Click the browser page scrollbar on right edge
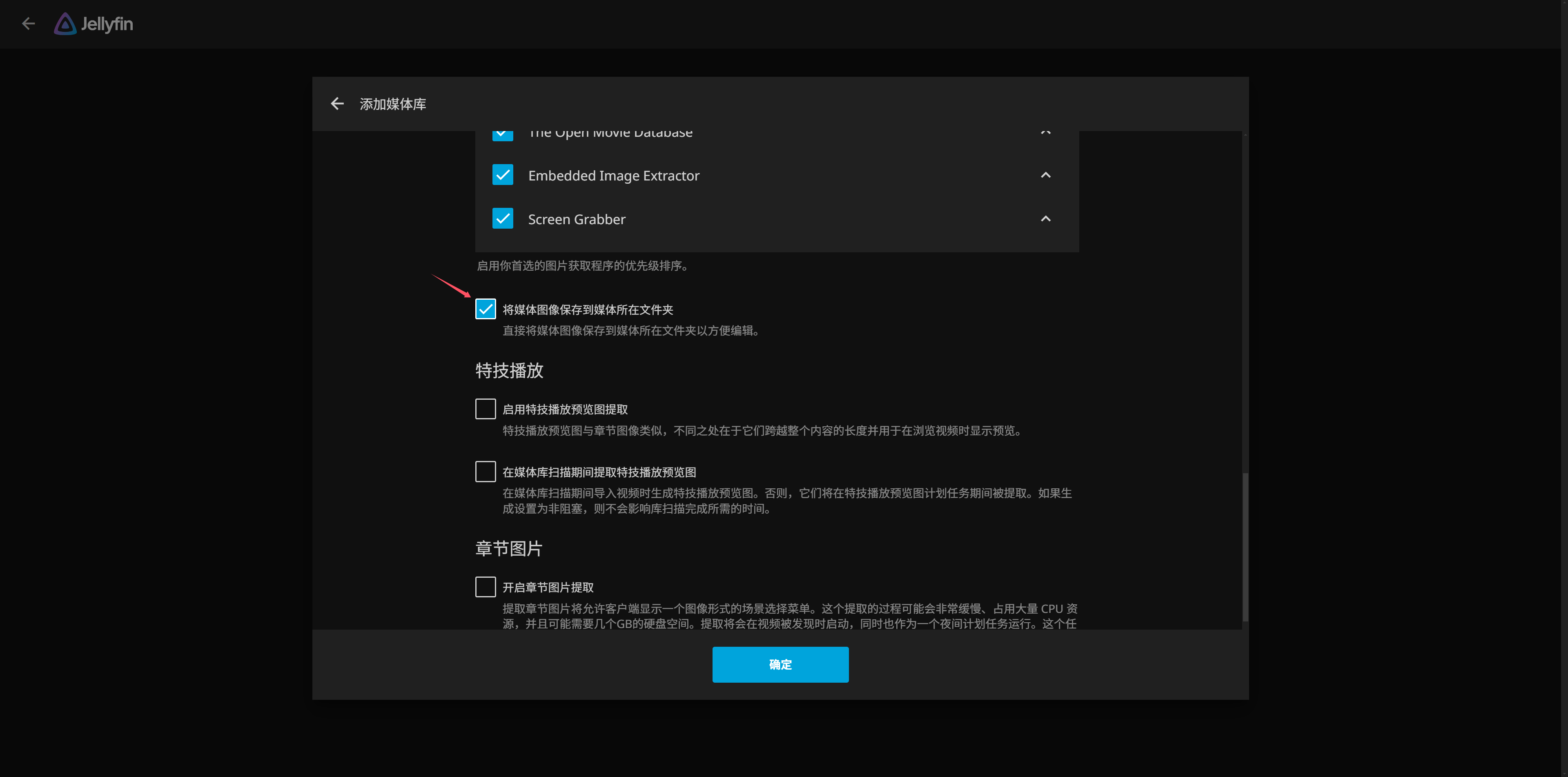 pyautogui.click(x=1564, y=388)
